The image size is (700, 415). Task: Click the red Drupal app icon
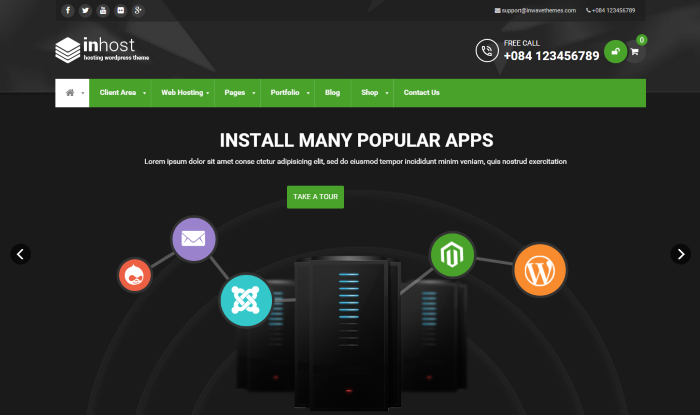[x=134, y=275]
